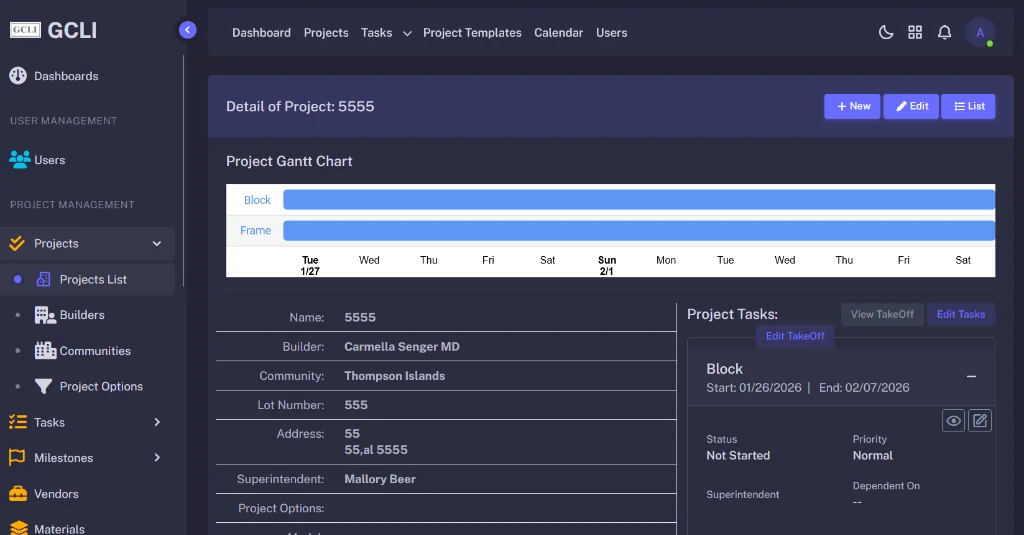1024x535 pixels.
Task: Click the New project button
Action: 852,106
